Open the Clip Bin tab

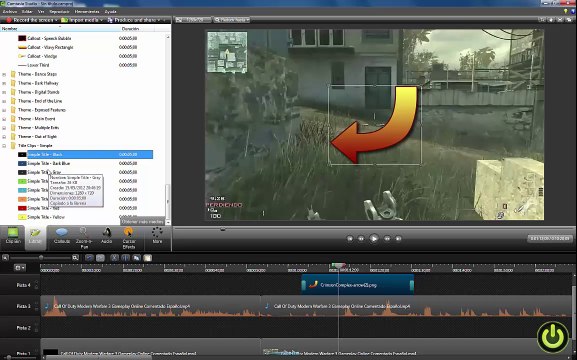point(13,236)
